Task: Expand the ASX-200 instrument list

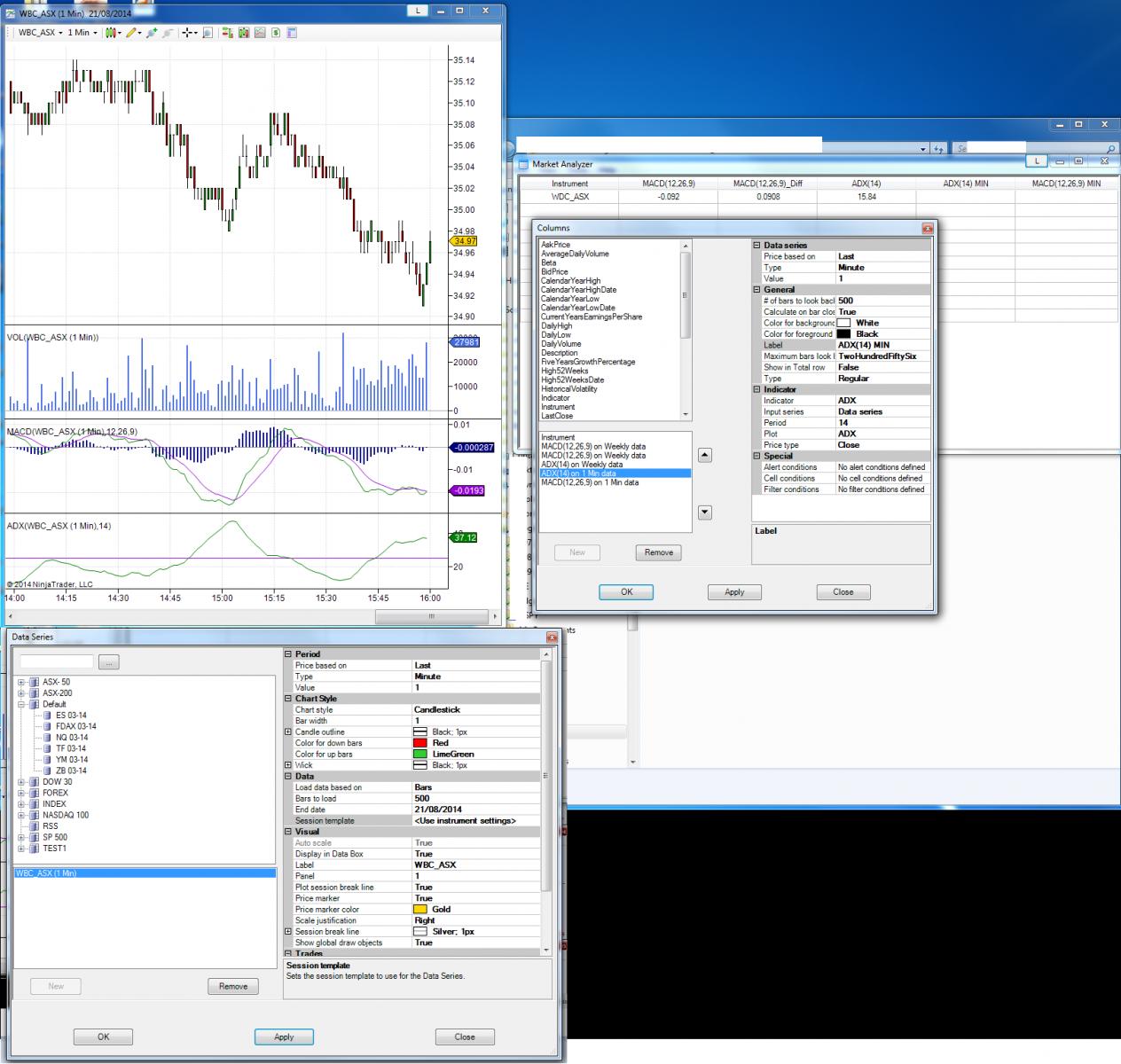Action: click(21, 693)
